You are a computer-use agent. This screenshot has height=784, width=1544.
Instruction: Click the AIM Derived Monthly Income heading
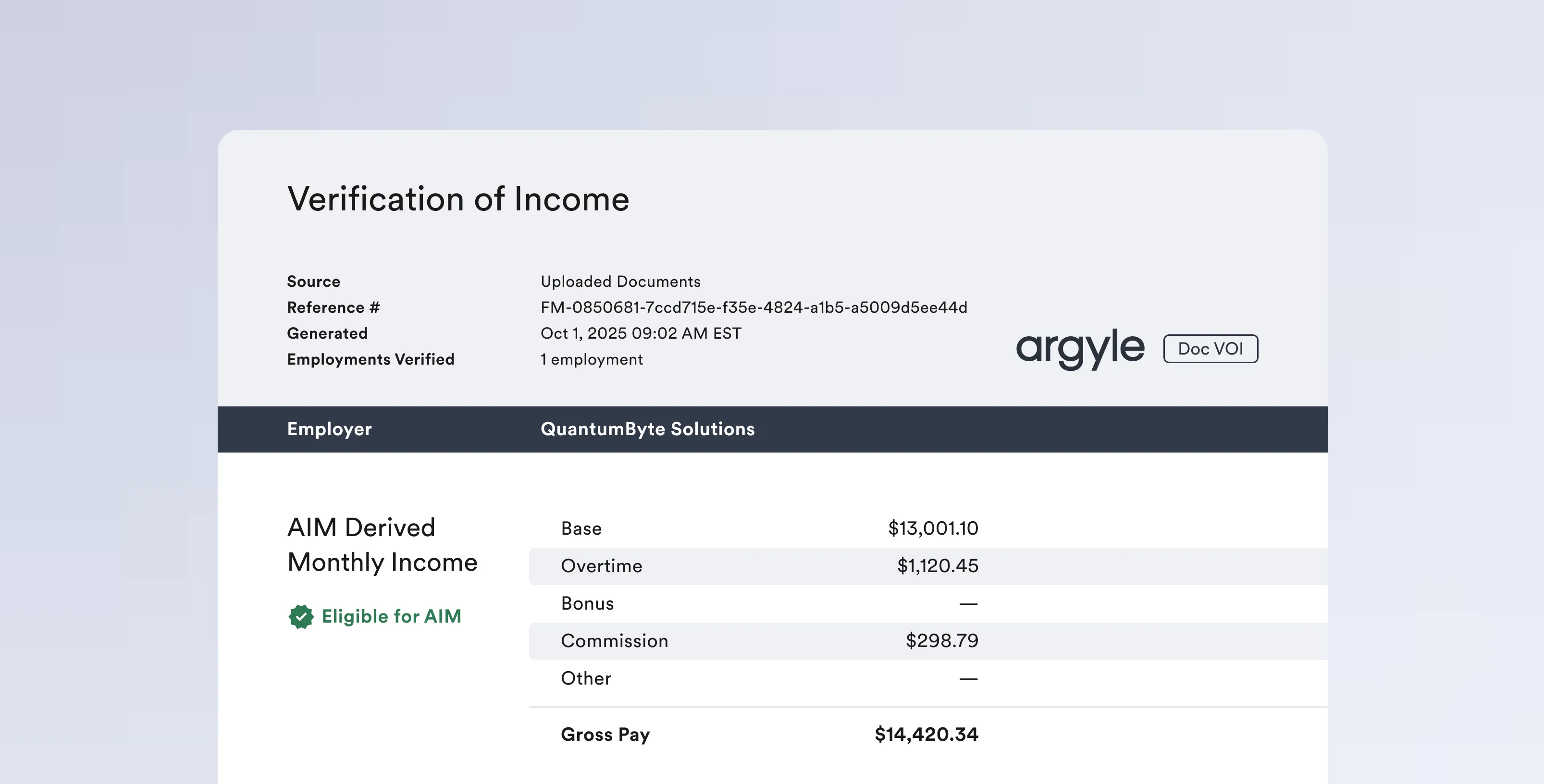(x=382, y=545)
